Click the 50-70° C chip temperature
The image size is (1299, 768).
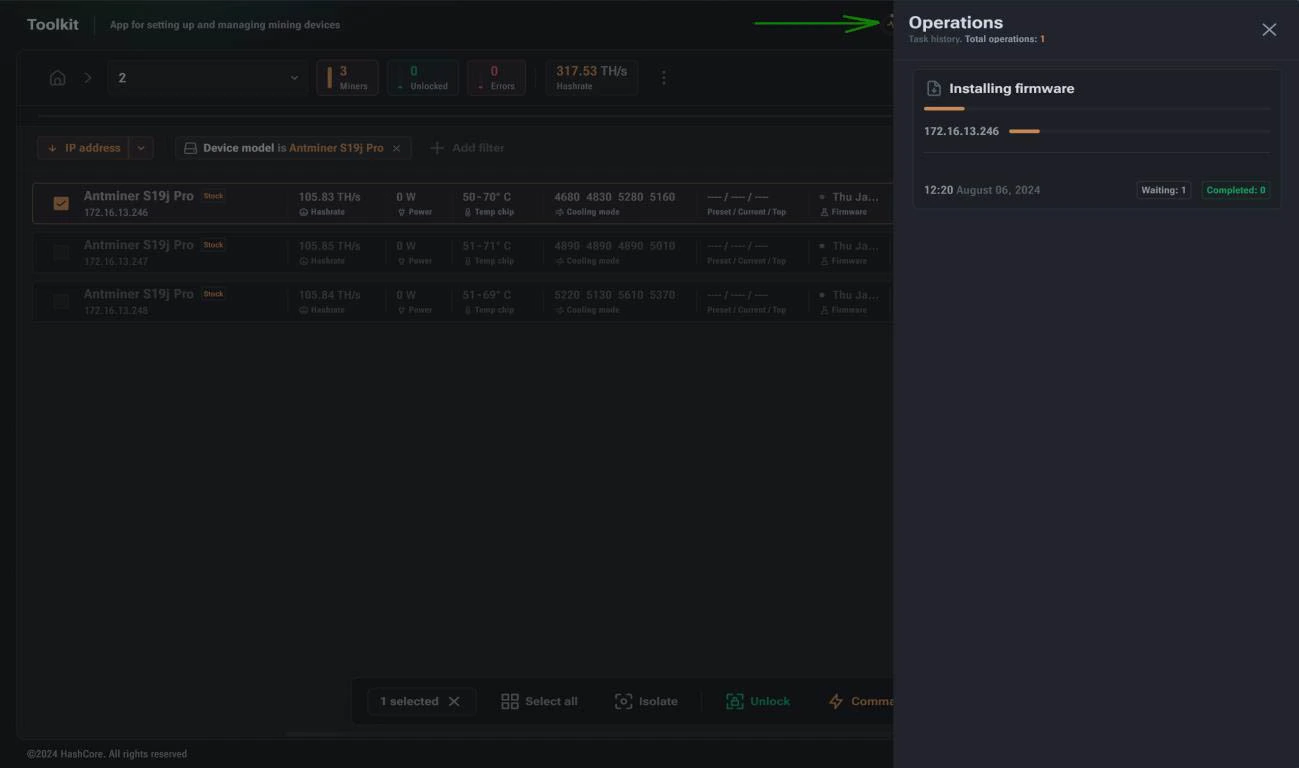[x=487, y=197]
